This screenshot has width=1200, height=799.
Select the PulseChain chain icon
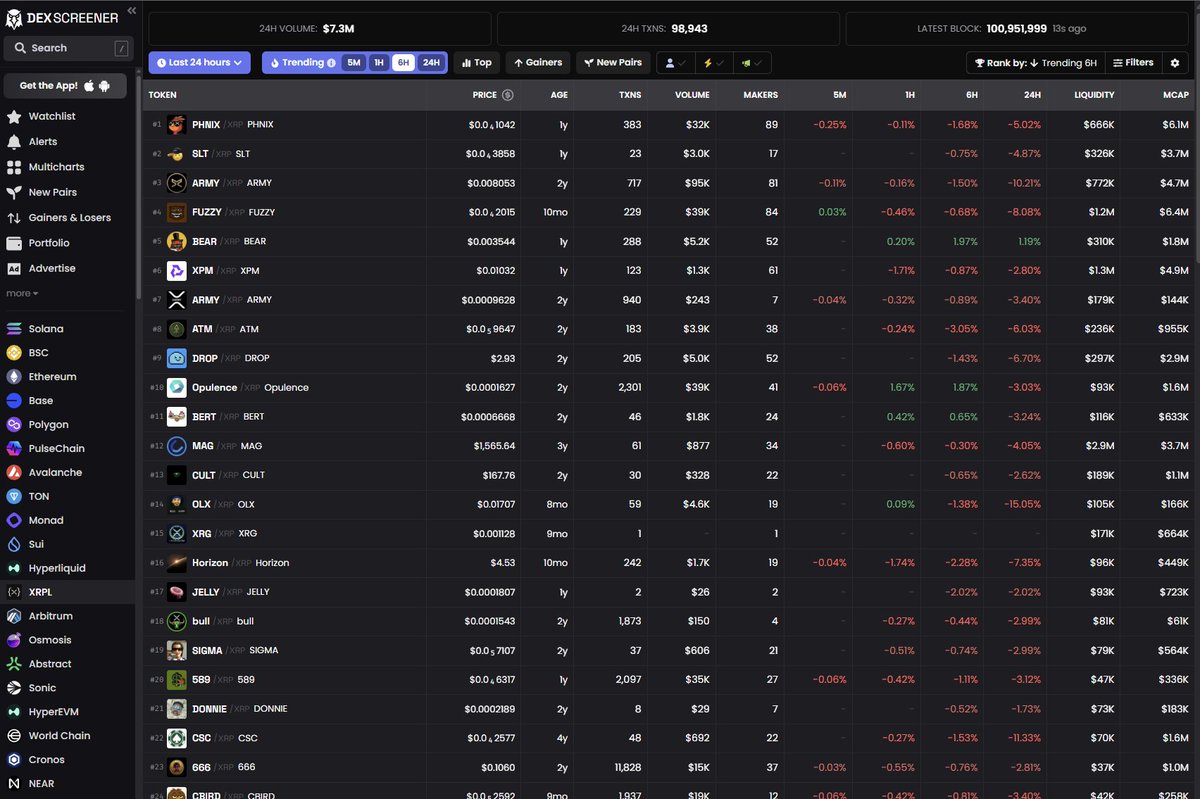click(x=14, y=449)
